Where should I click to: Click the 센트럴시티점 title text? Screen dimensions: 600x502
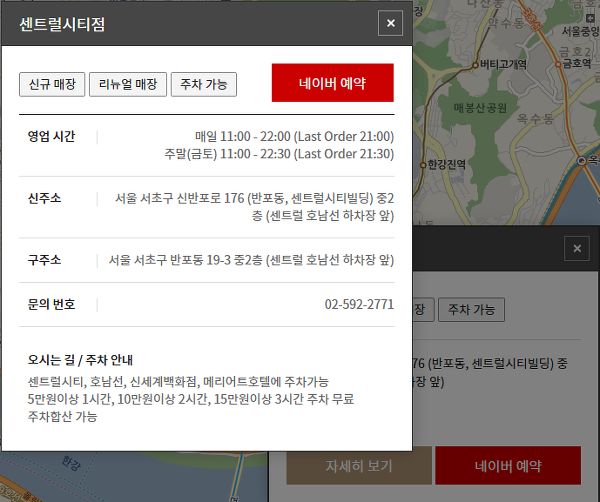tap(62, 24)
